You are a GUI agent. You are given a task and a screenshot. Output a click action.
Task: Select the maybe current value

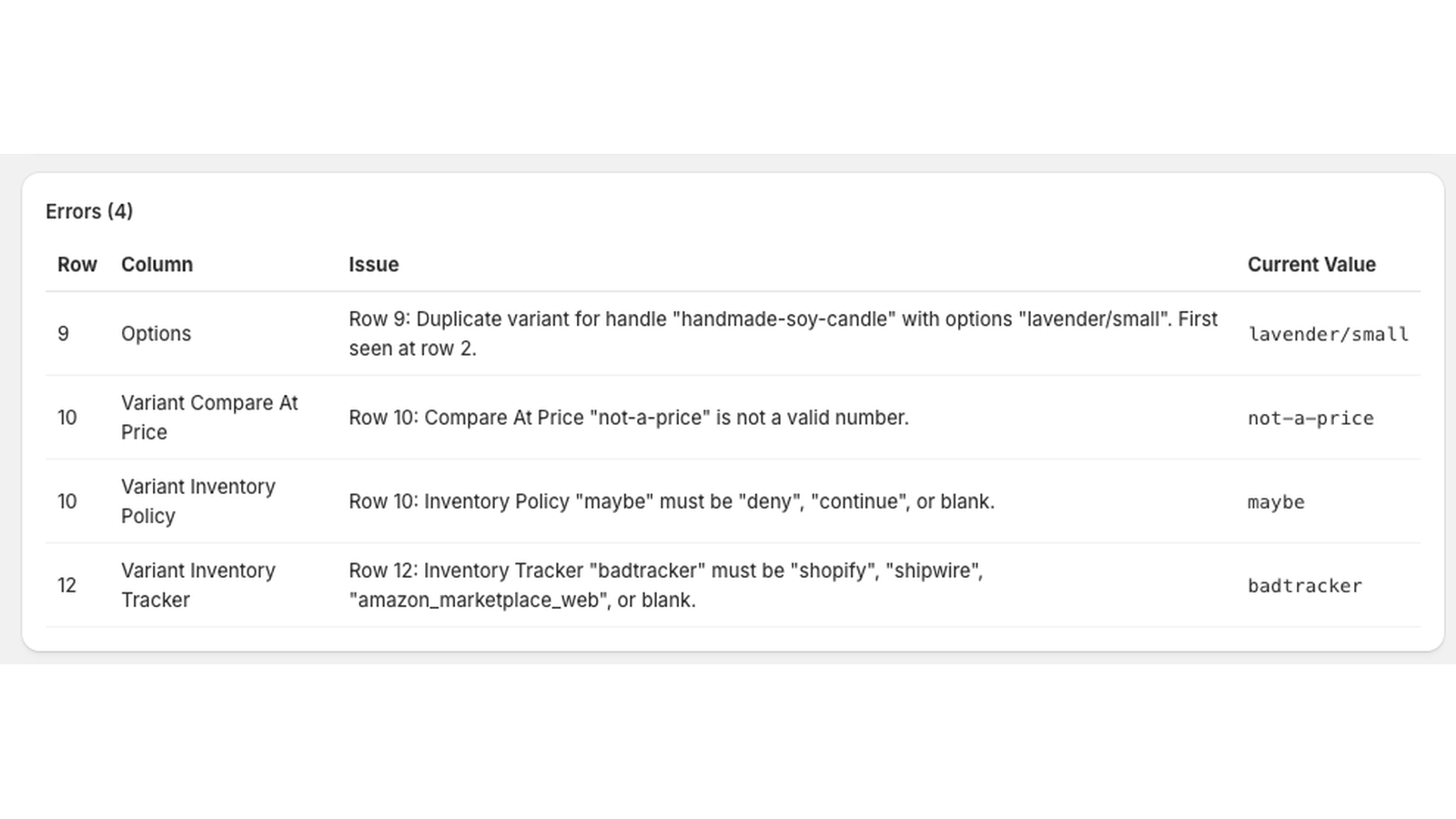pyautogui.click(x=1276, y=501)
